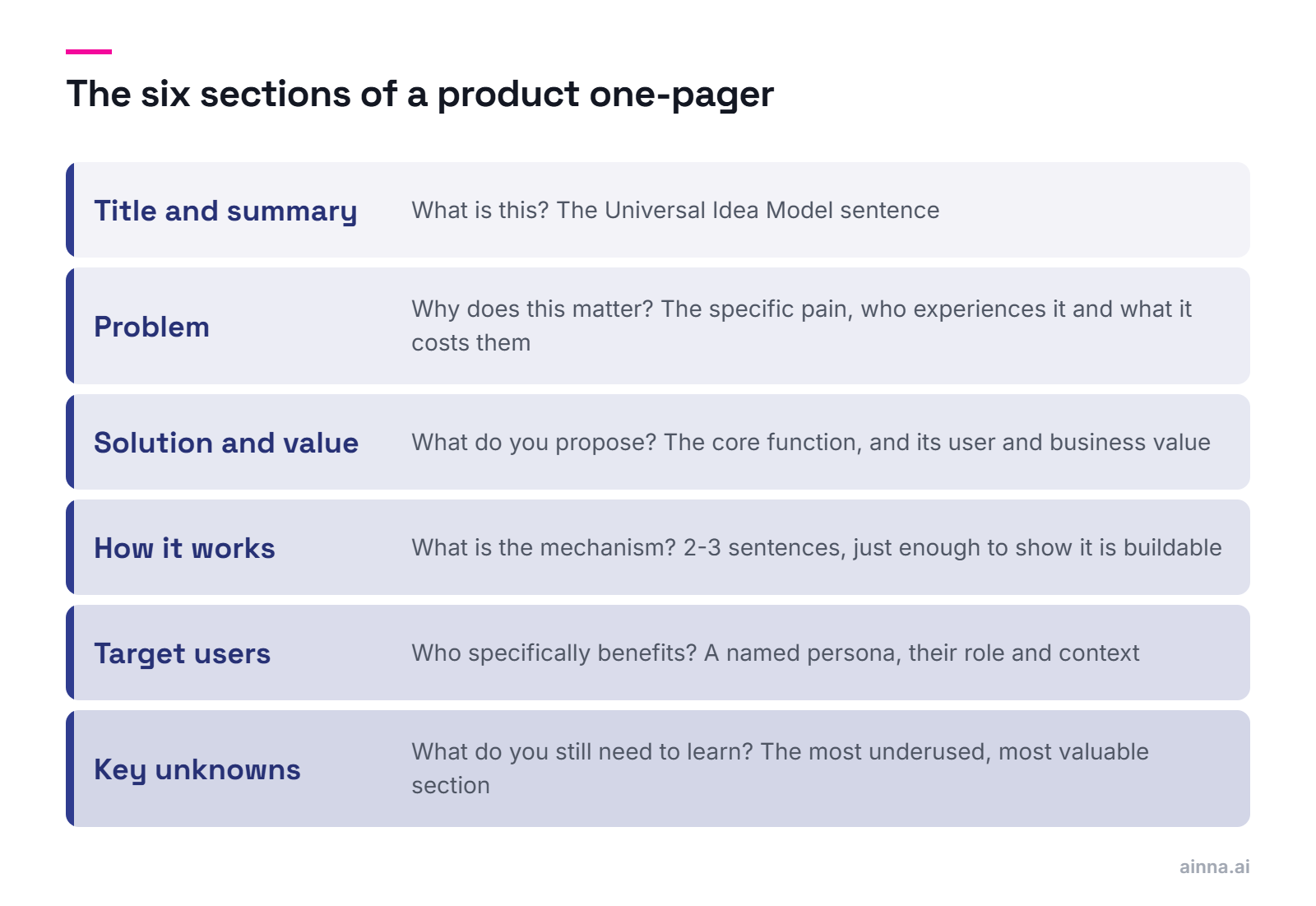Click the blue edge bar of How it works row
1316x906 pixels.
70,547
